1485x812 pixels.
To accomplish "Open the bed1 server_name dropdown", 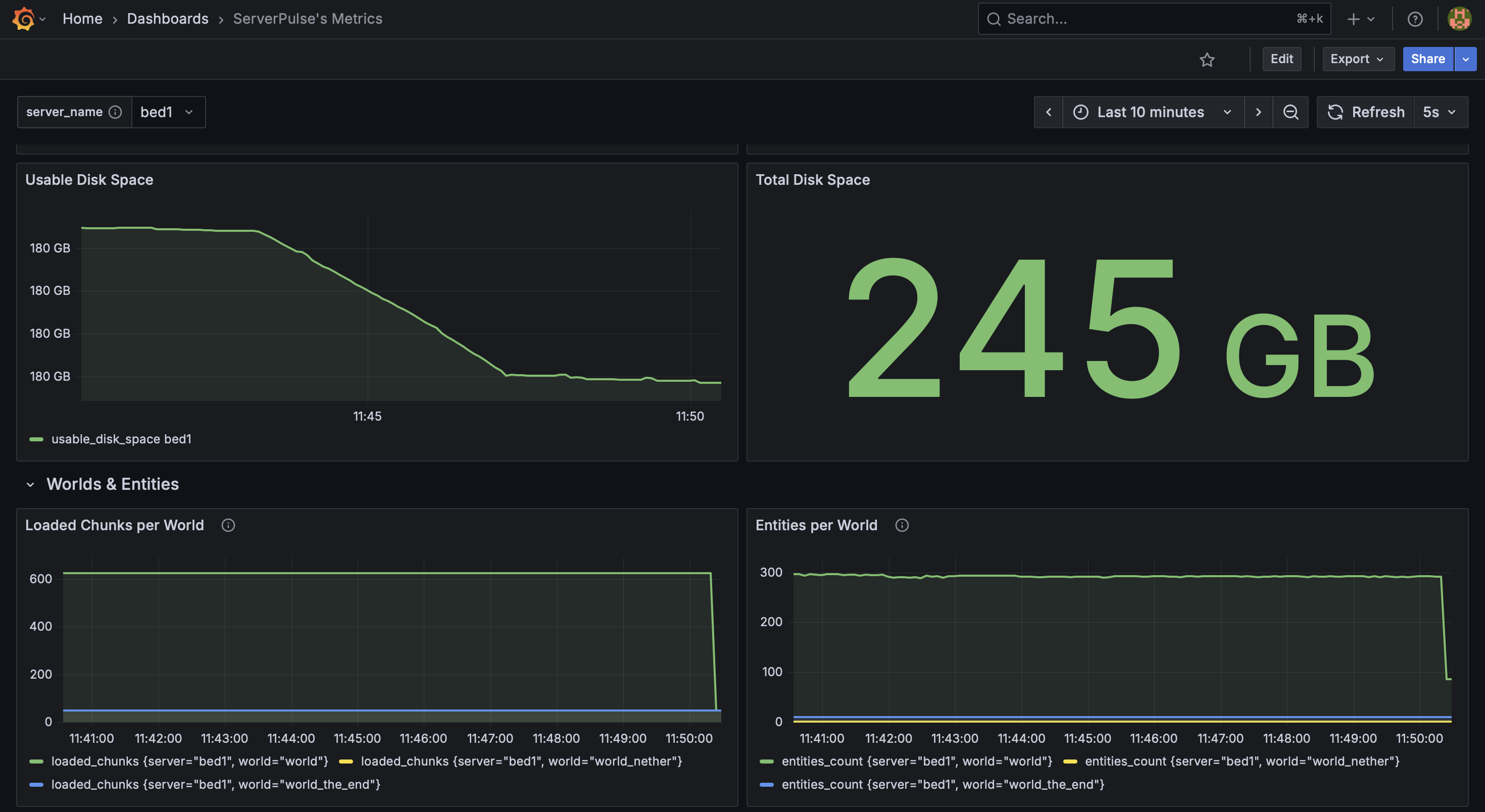I will pyautogui.click(x=168, y=112).
